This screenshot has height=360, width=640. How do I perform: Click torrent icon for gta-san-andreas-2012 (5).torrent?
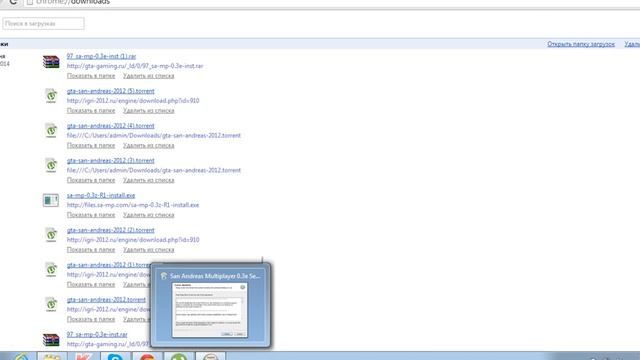pos(51,96)
